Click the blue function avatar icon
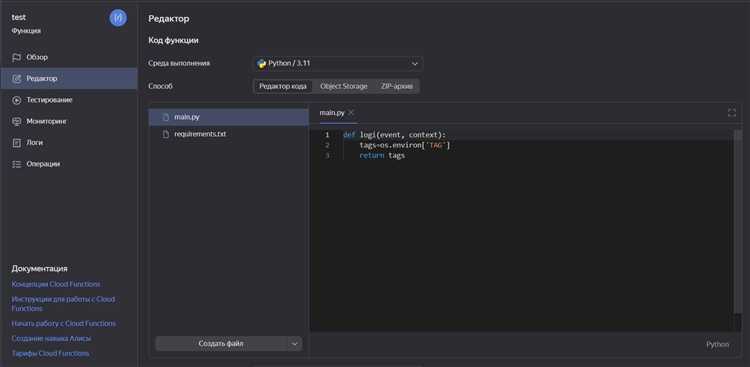 (118, 18)
